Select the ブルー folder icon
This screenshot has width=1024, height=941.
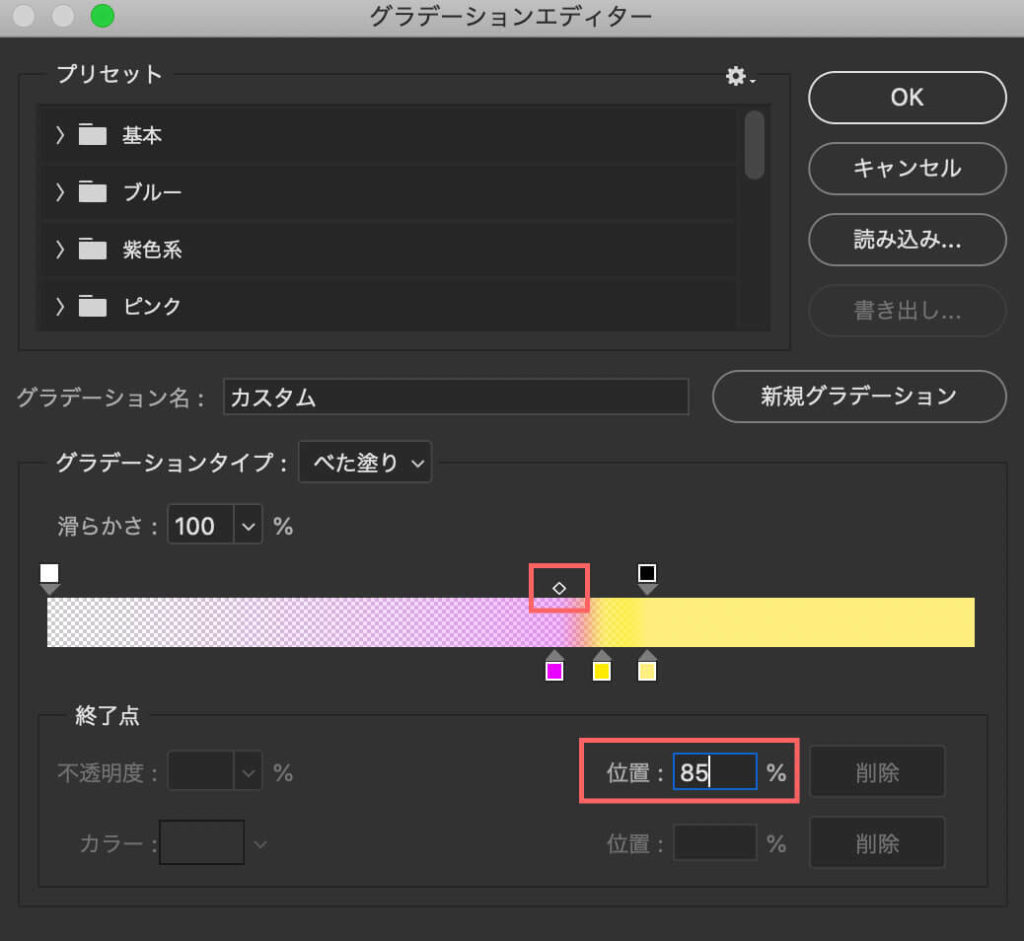[x=93, y=192]
